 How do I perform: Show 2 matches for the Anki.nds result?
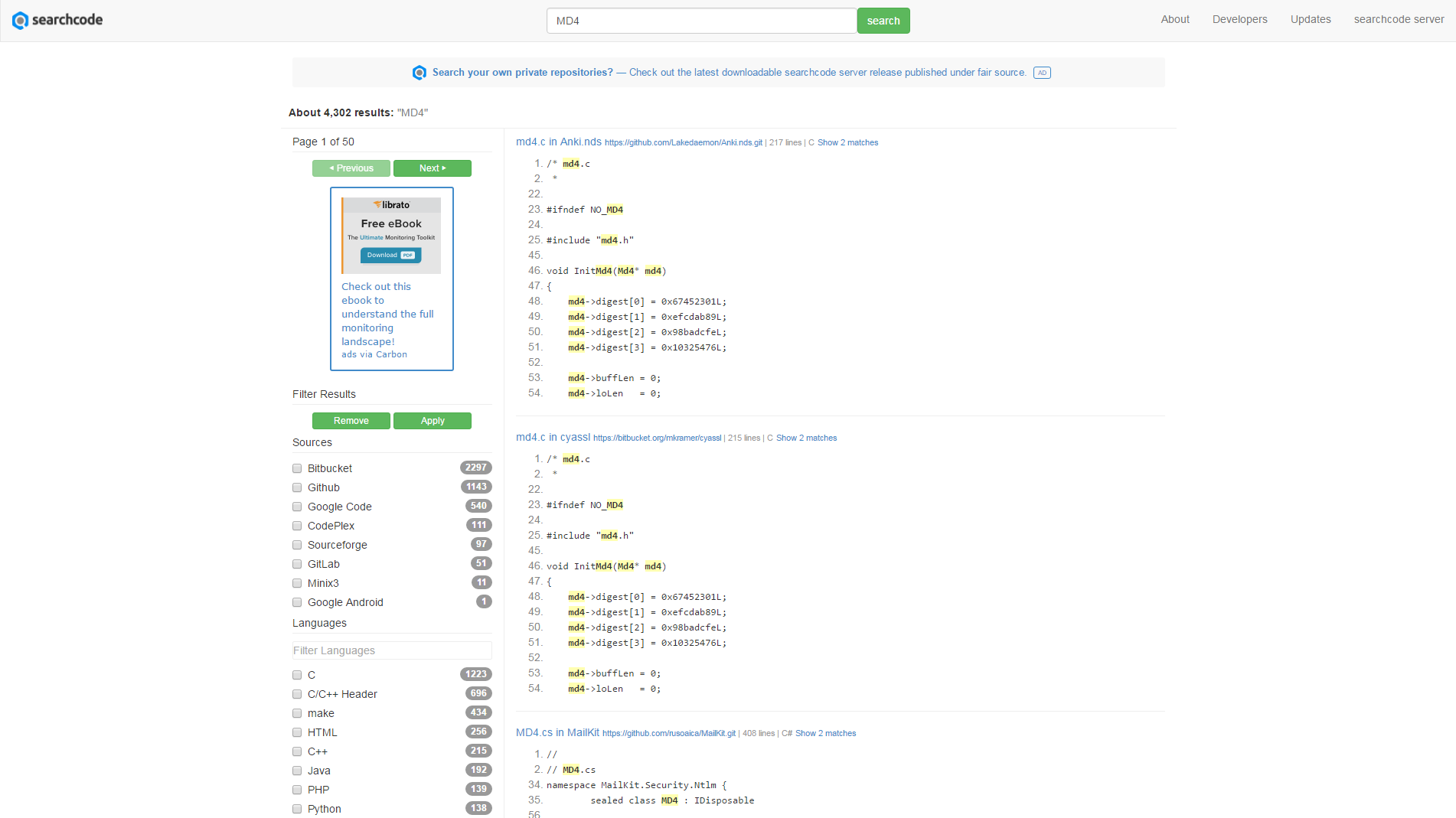[847, 142]
